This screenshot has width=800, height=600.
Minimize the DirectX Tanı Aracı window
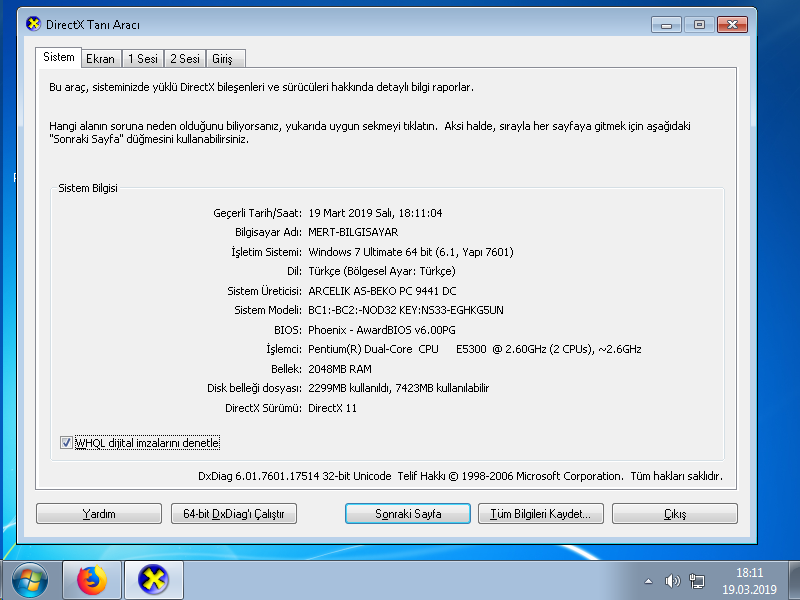tap(666, 24)
